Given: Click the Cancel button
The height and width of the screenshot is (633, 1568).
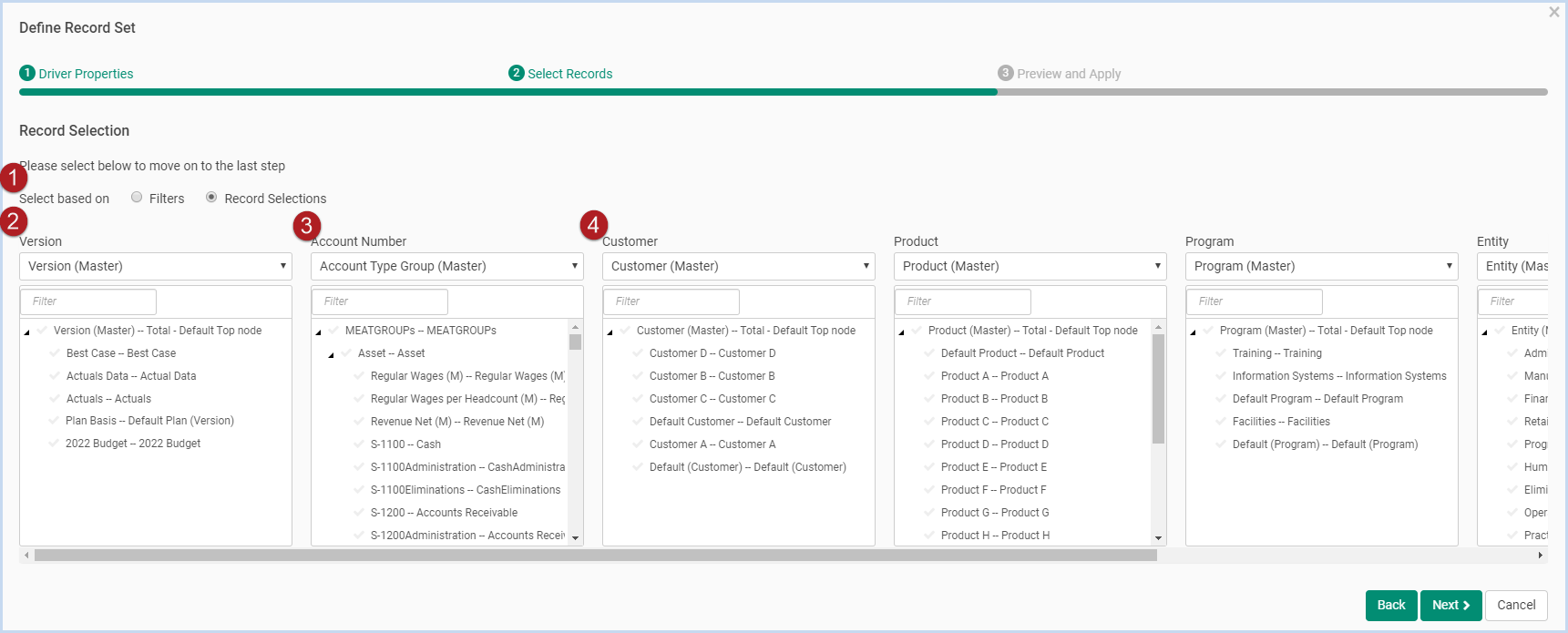Looking at the screenshot, I should pyautogui.click(x=1516, y=605).
